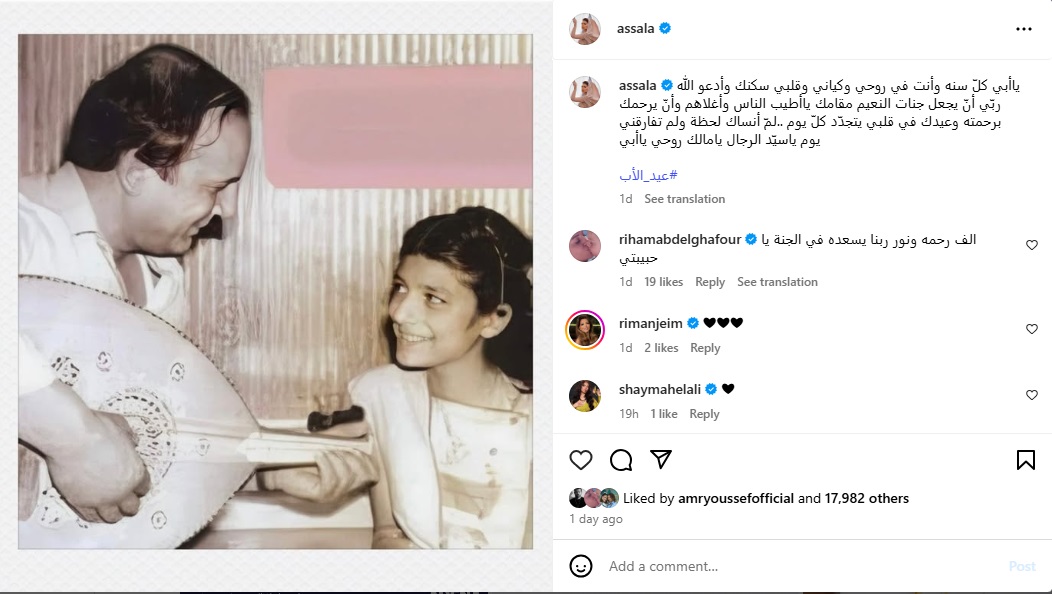Image resolution: width=1052 pixels, height=594 pixels.
Task: Share post with paper plane icon
Action: click(x=661, y=460)
